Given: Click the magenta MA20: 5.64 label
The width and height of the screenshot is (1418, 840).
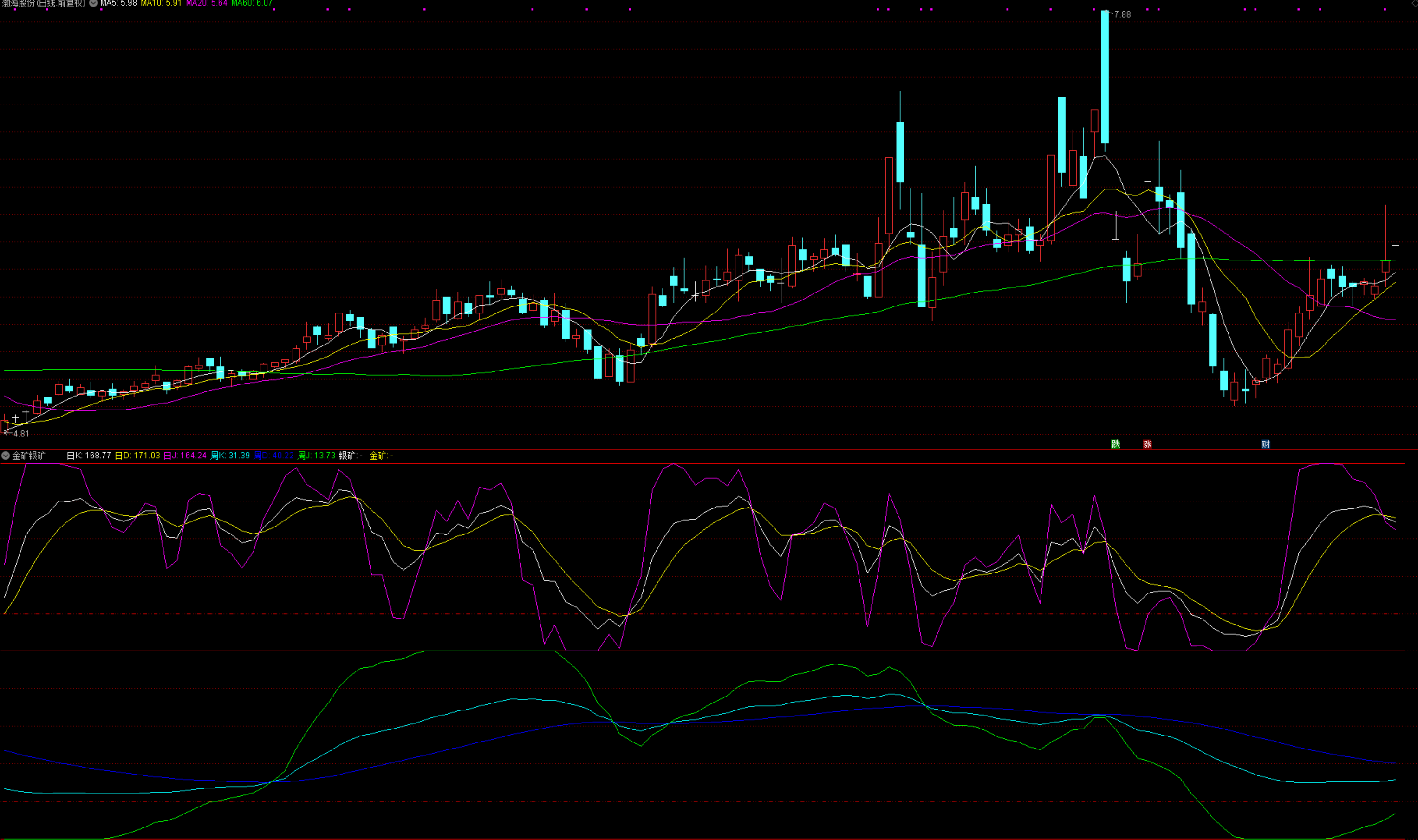Looking at the screenshot, I should coord(207,3).
